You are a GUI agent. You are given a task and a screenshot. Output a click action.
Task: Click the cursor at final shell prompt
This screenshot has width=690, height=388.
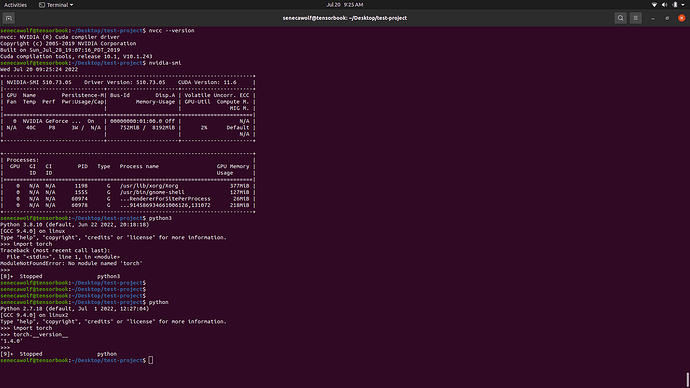pyautogui.click(x=151, y=360)
